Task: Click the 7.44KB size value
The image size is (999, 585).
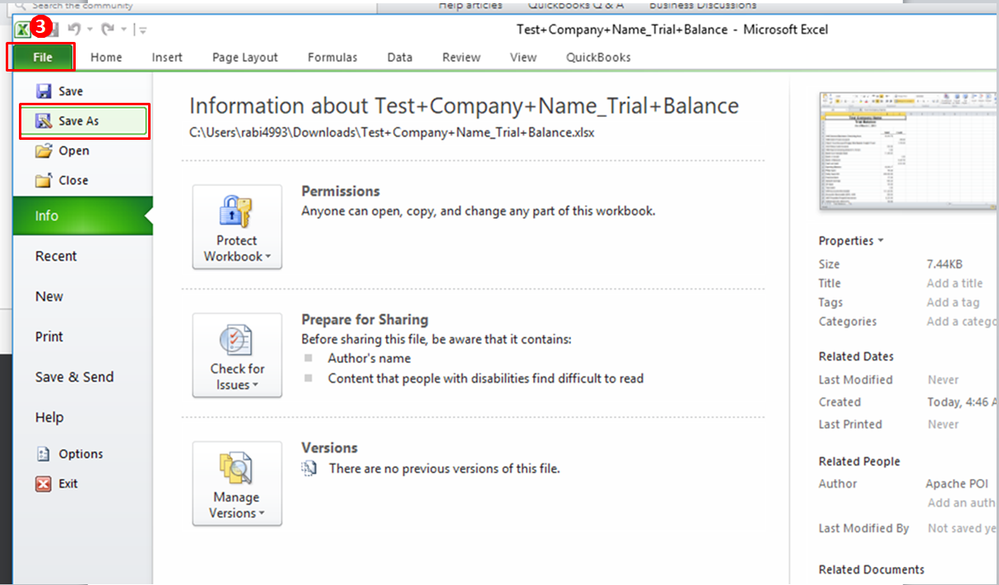Action: pyautogui.click(x=944, y=264)
